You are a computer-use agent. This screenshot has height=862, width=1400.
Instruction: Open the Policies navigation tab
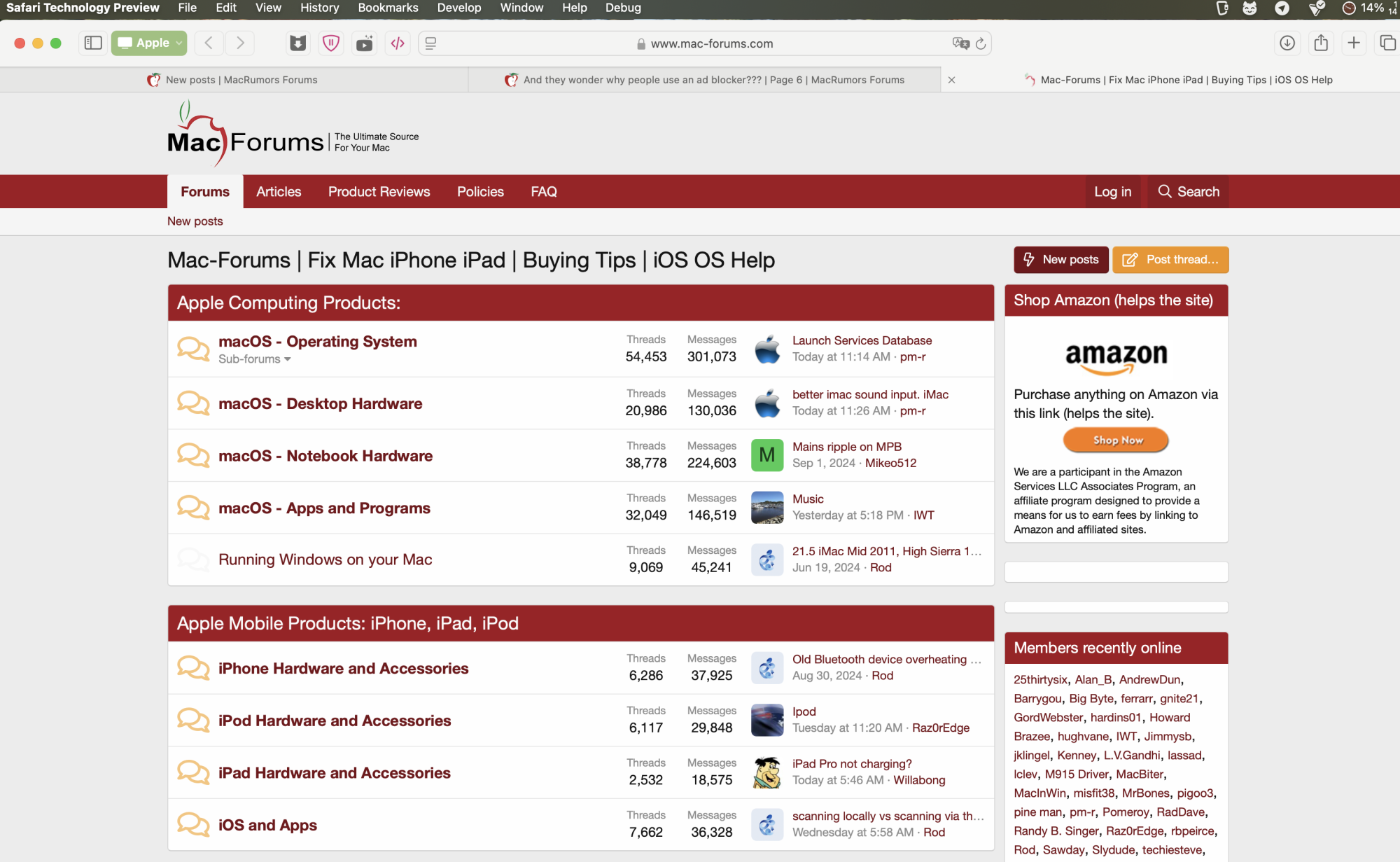[x=480, y=192]
